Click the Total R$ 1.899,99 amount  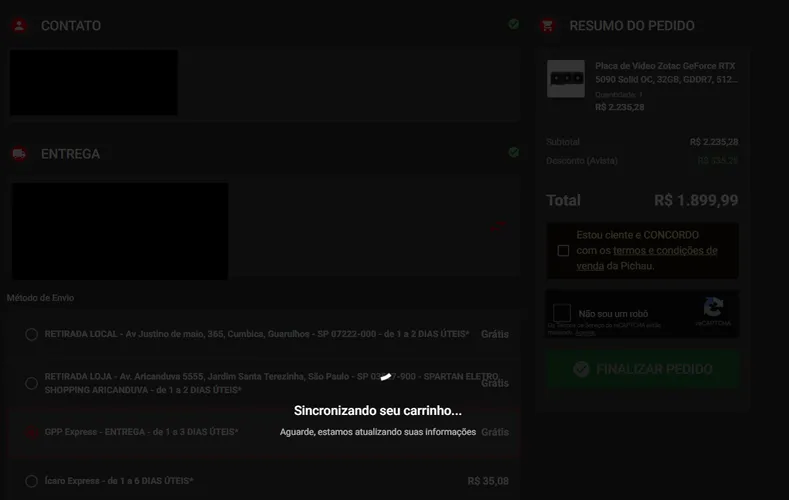(696, 200)
